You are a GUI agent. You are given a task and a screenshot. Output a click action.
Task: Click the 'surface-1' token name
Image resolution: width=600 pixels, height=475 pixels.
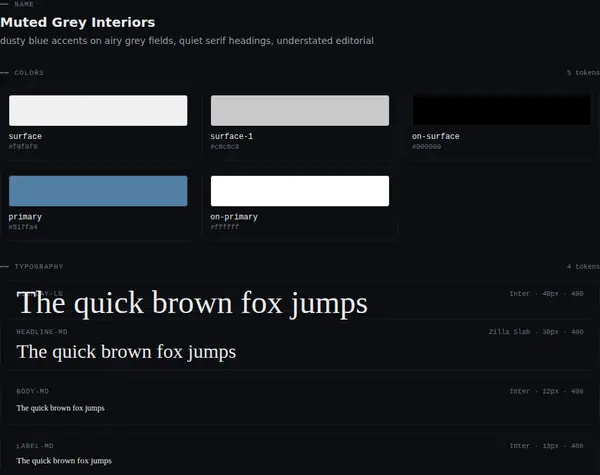(x=232, y=136)
